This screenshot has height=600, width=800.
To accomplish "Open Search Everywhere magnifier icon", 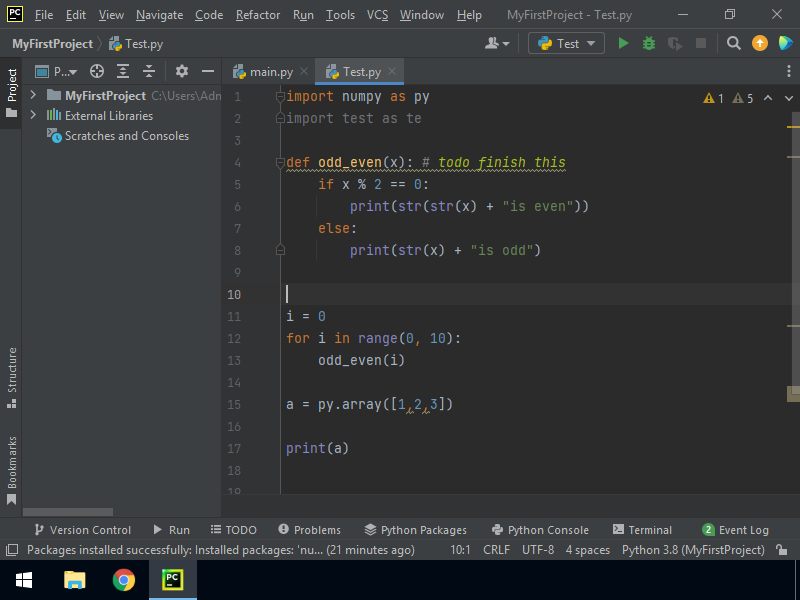I will click(x=734, y=43).
